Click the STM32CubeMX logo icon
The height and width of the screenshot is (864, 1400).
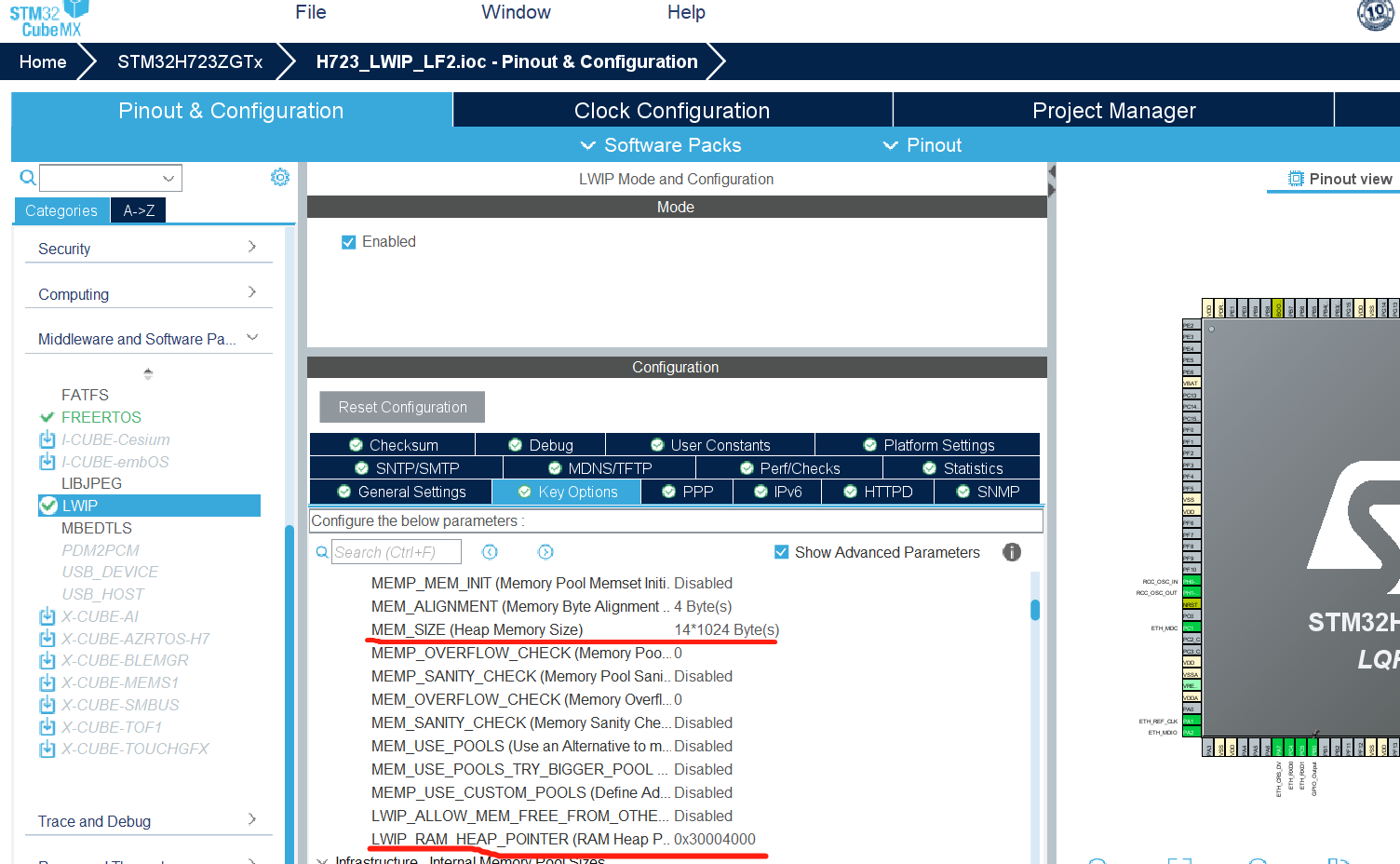[49, 19]
